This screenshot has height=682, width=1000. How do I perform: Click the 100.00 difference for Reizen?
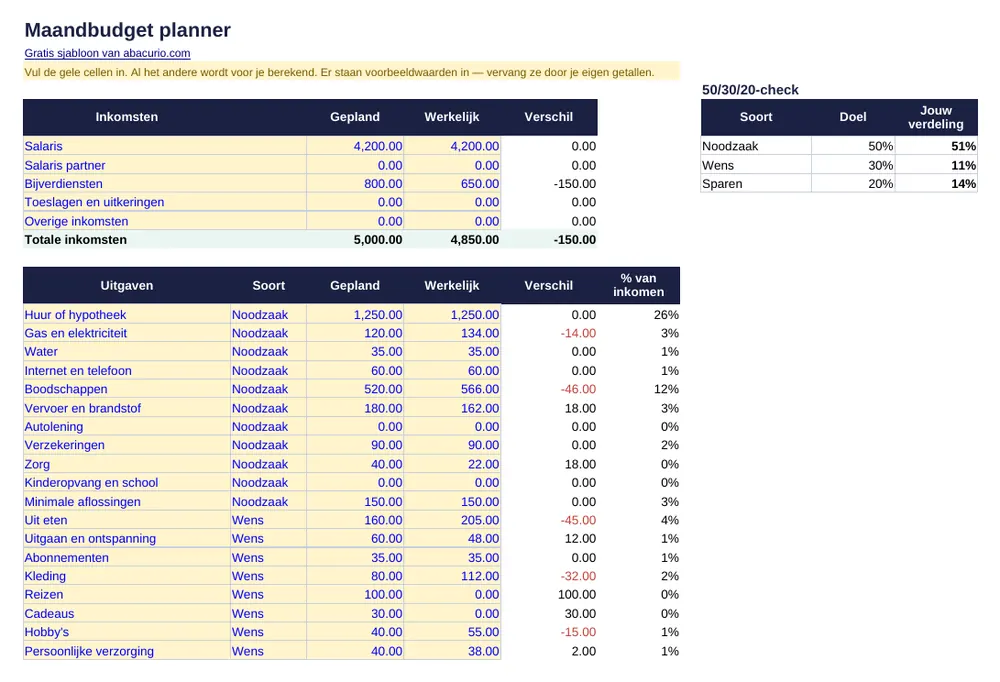[549, 595]
